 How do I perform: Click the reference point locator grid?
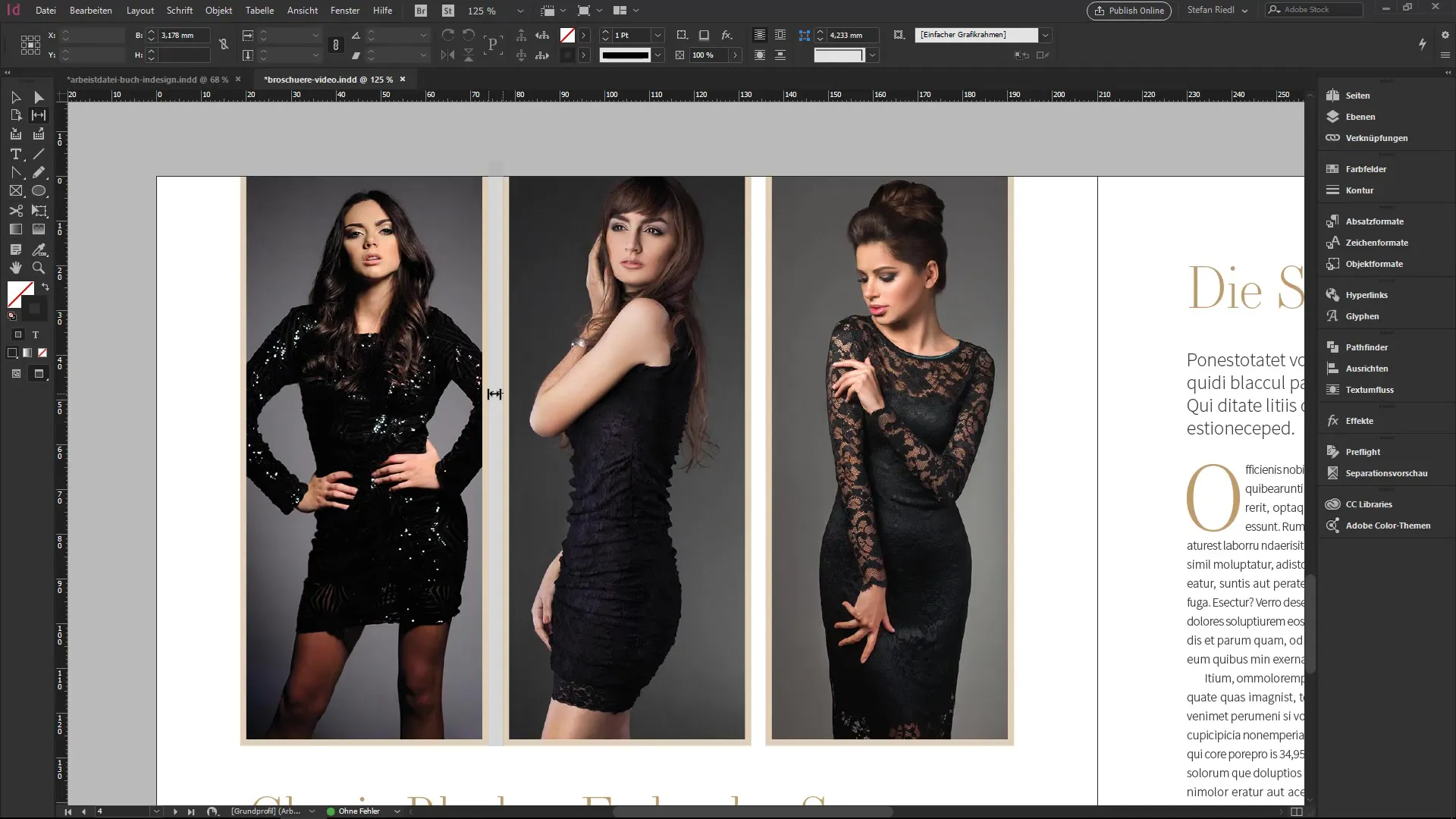[30, 45]
